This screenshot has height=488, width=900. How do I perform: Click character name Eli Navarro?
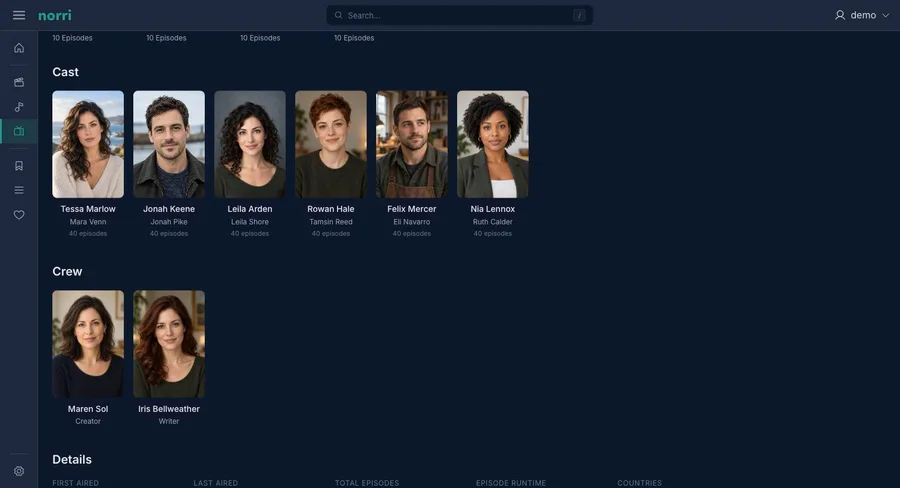click(412, 222)
